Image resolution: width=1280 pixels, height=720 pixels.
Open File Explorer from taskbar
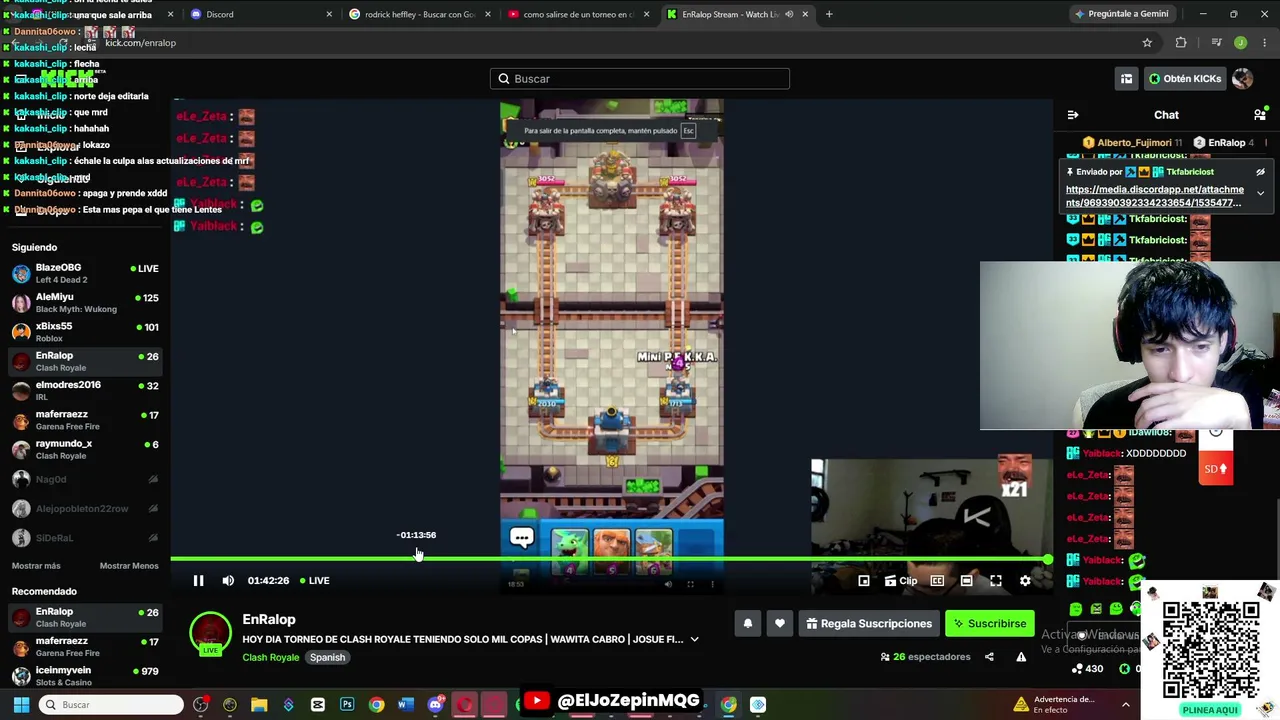259,705
